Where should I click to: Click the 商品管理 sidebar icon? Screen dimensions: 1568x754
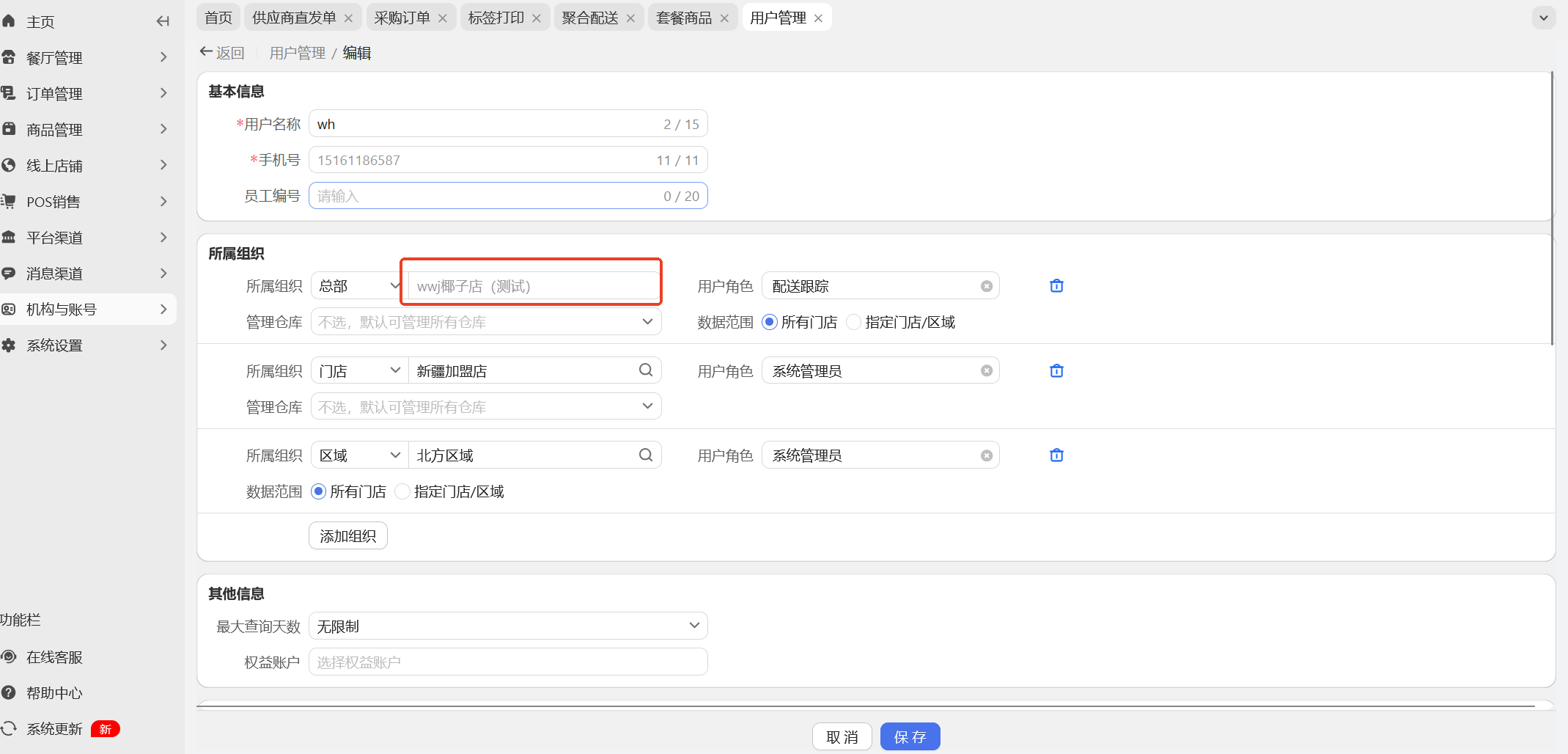[9, 129]
